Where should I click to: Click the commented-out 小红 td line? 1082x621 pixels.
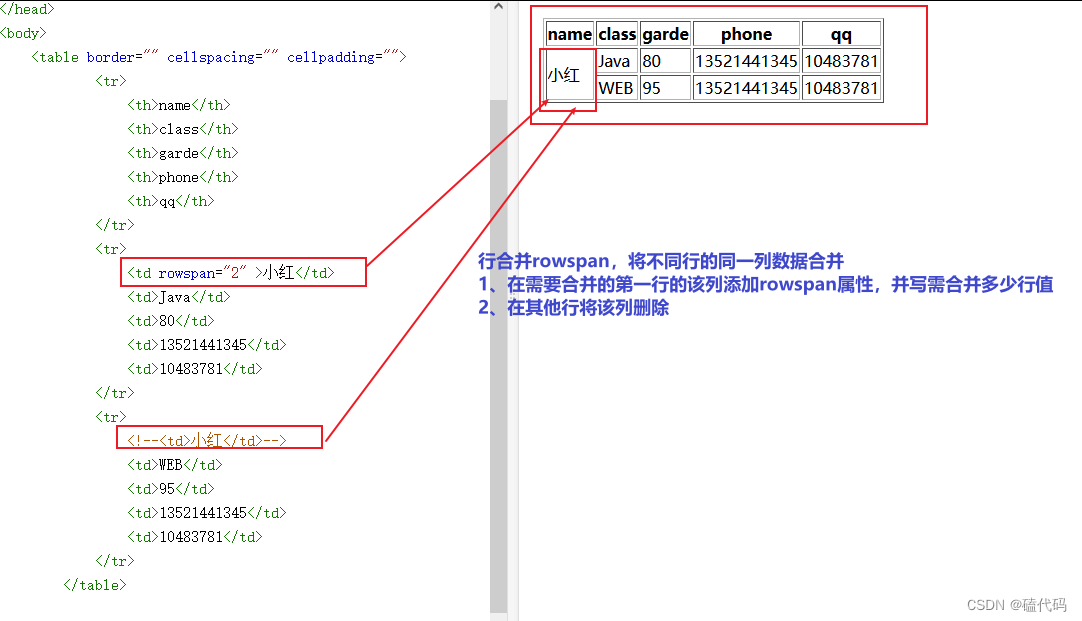click(x=206, y=440)
